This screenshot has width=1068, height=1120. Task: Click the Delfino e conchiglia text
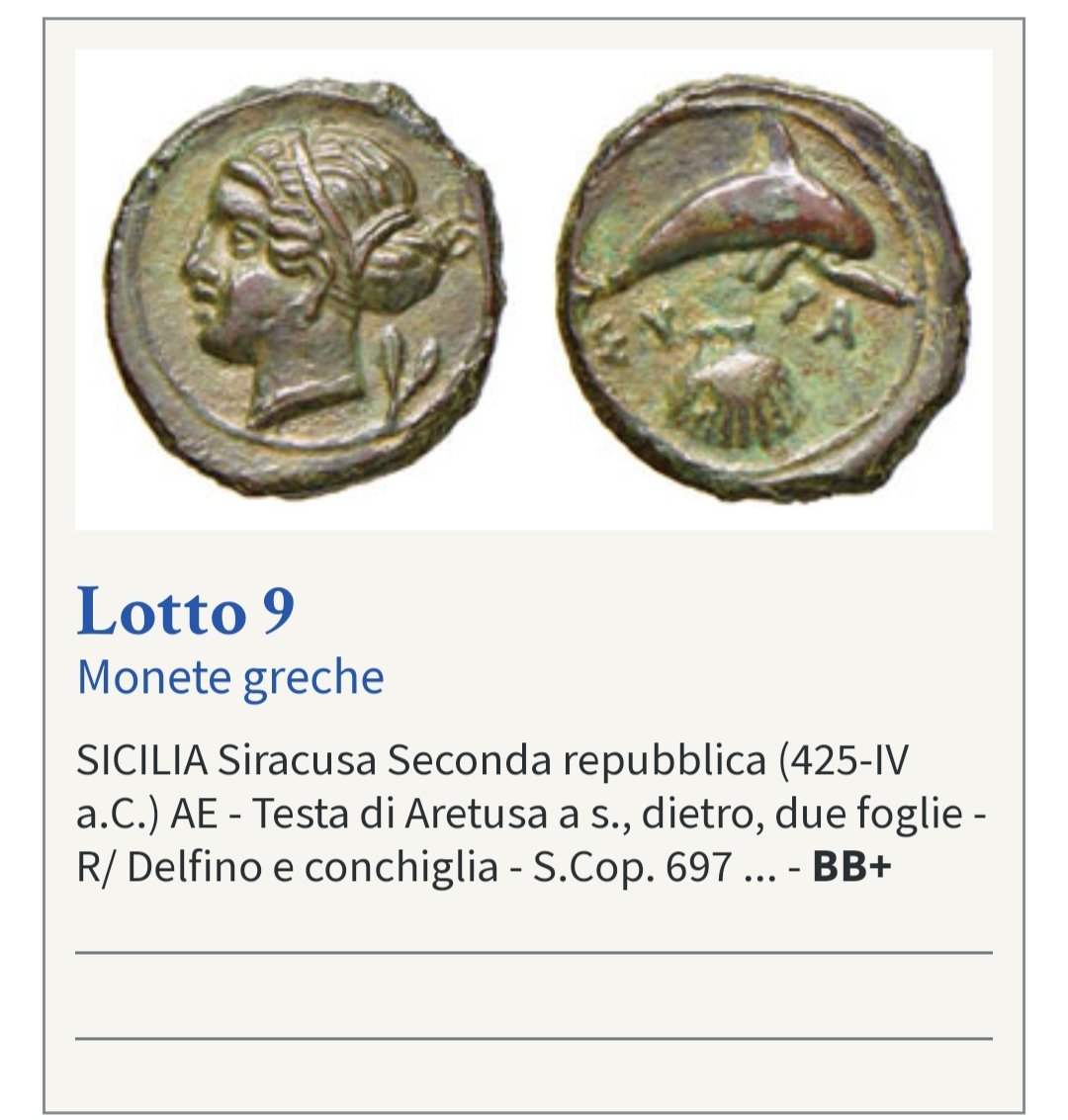(312, 867)
